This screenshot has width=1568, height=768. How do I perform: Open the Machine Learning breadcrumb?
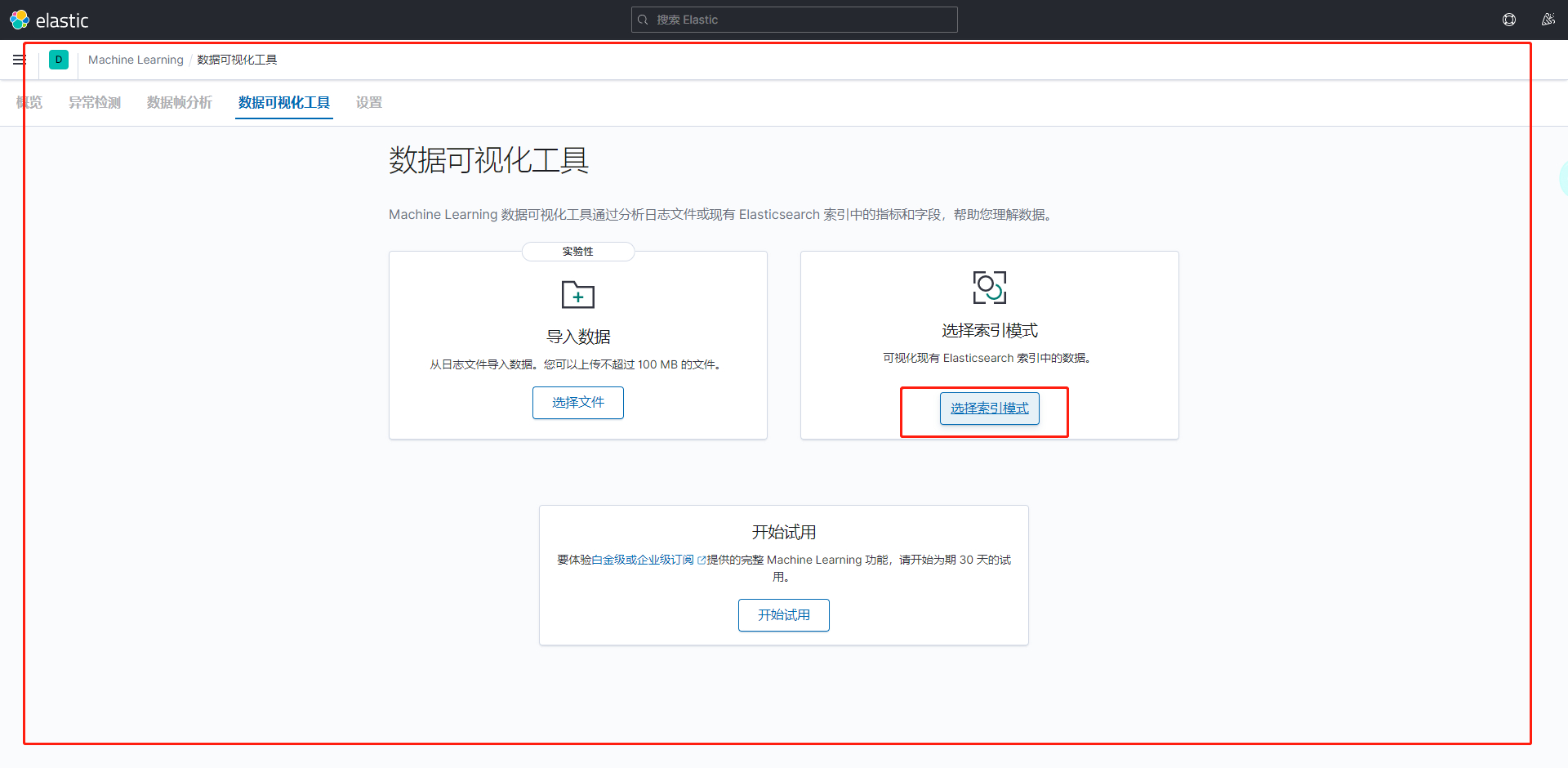(x=136, y=60)
